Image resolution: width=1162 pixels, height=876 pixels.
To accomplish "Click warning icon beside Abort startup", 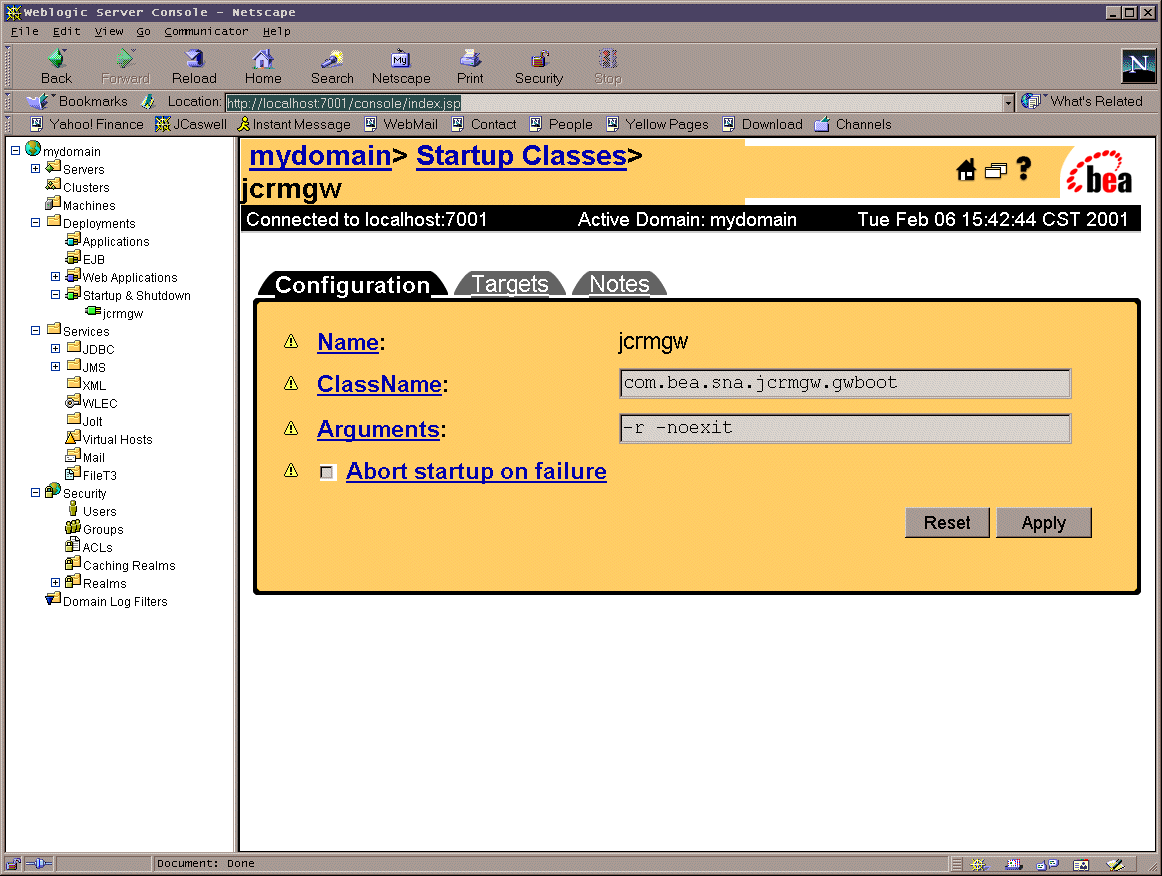I will [290, 471].
